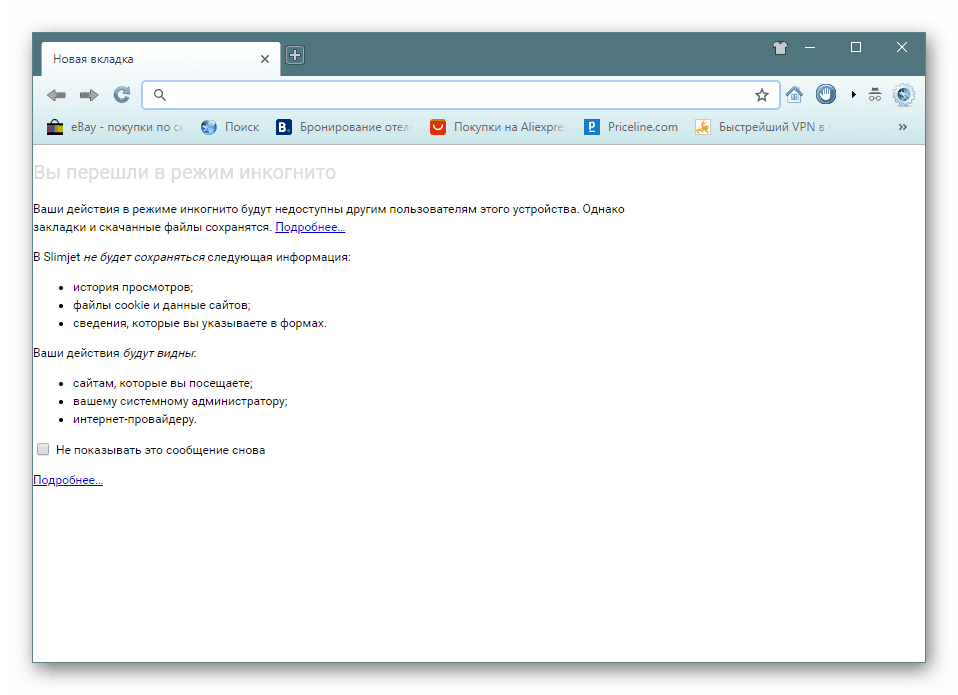Viewport: 958px width, 695px height.
Task: Open the Priceline.com bookmark
Action: click(631, 127)
